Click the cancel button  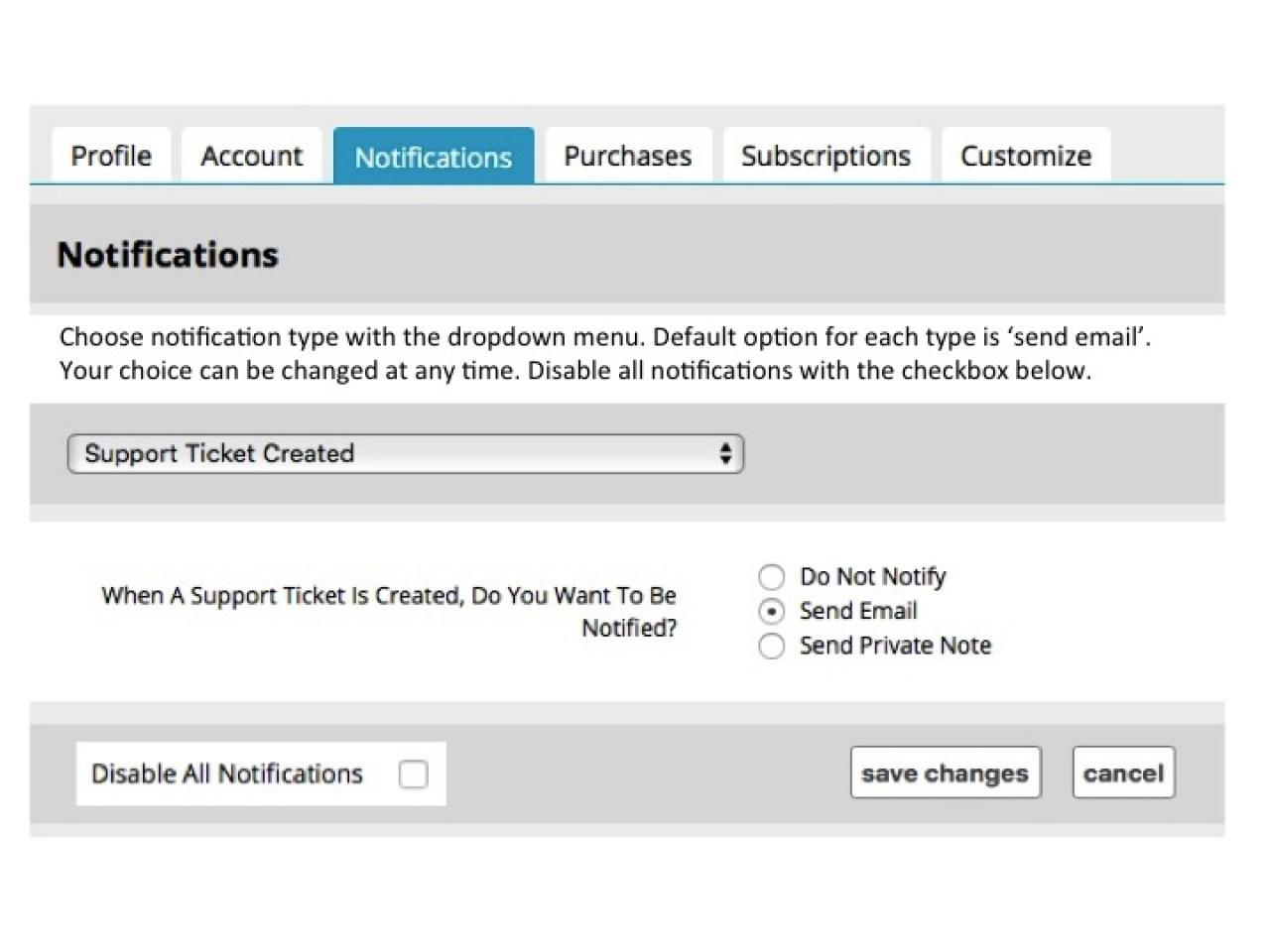[1123, 773]
